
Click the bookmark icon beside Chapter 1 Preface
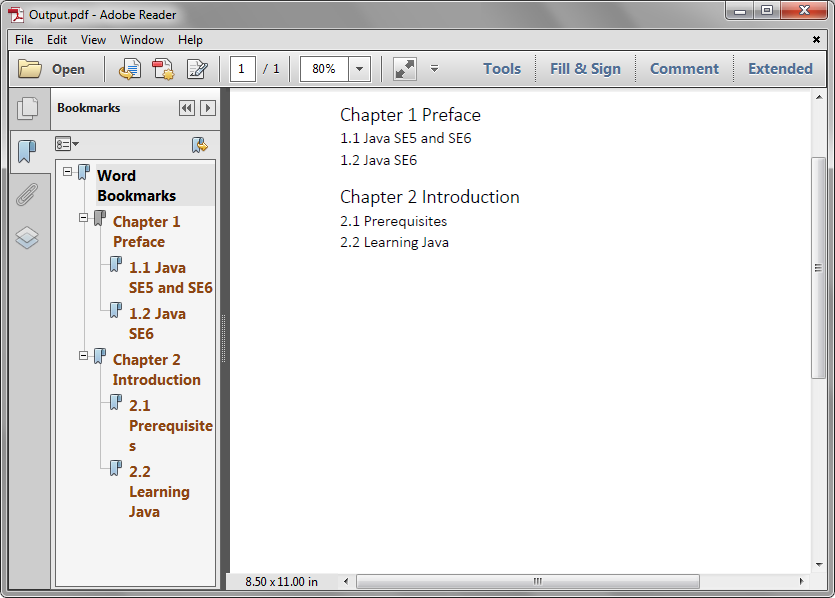point(100,218)
